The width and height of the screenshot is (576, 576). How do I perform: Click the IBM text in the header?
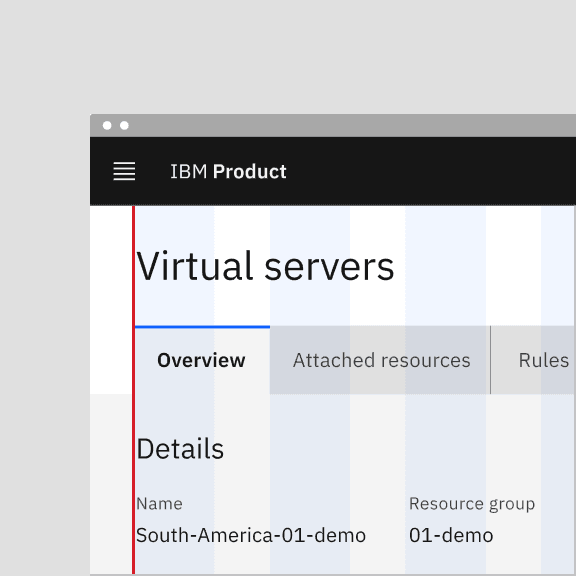click(x=188, y=172)
